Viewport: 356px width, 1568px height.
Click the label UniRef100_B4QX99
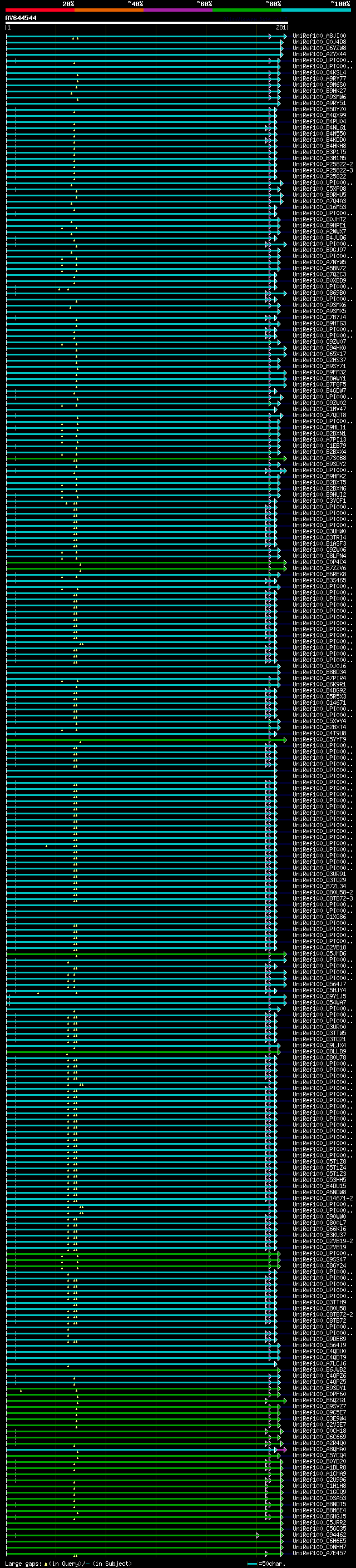[x=319, y=115]
